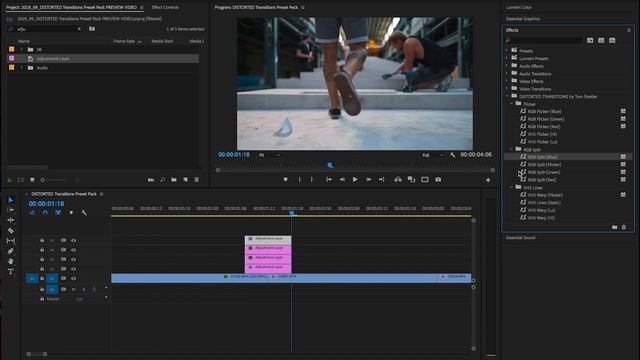This screenshot has width=640, height=360.
Task: Open Essential Graphics panel tab
Action: tap(523, 19)
